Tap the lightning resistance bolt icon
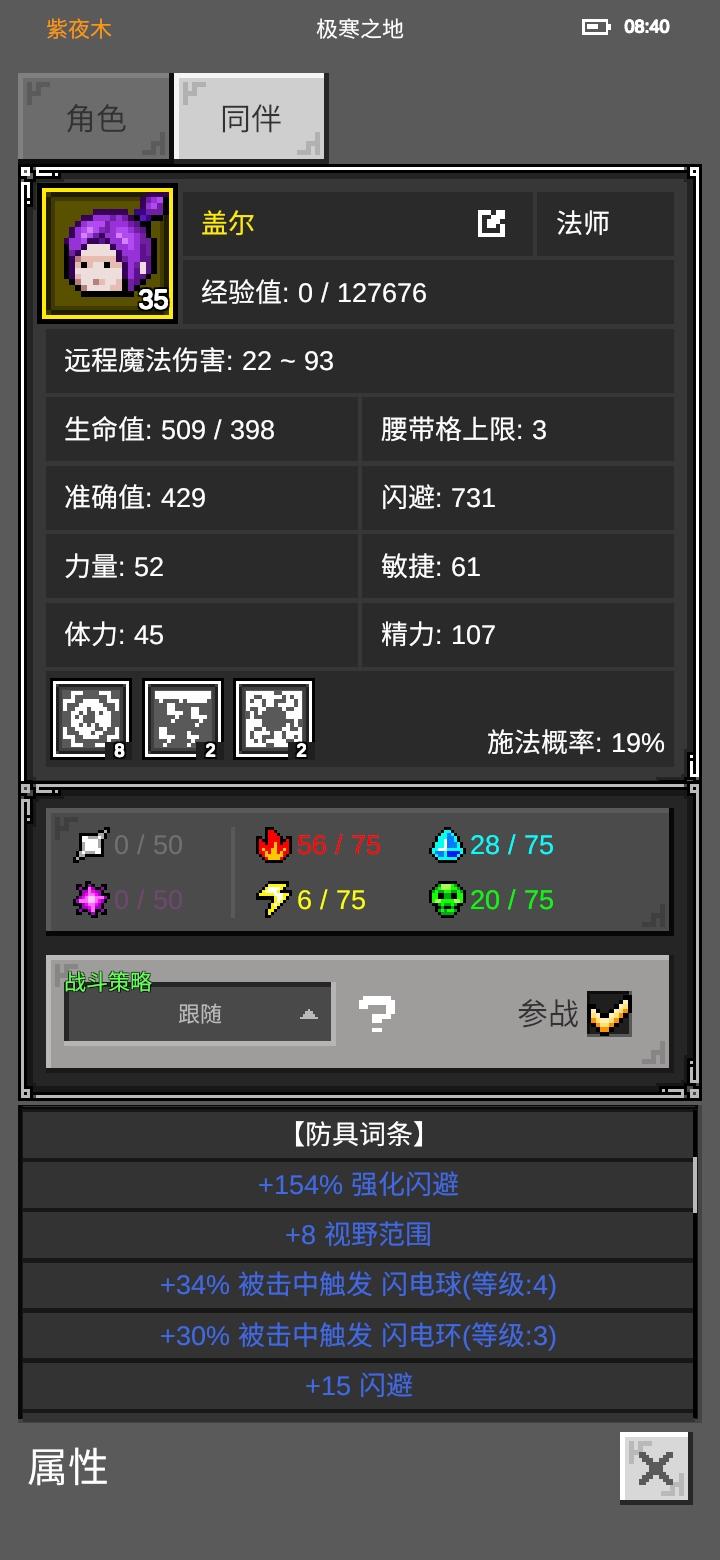Screen dimensions: 720x1560 click(x=273, y=899)
